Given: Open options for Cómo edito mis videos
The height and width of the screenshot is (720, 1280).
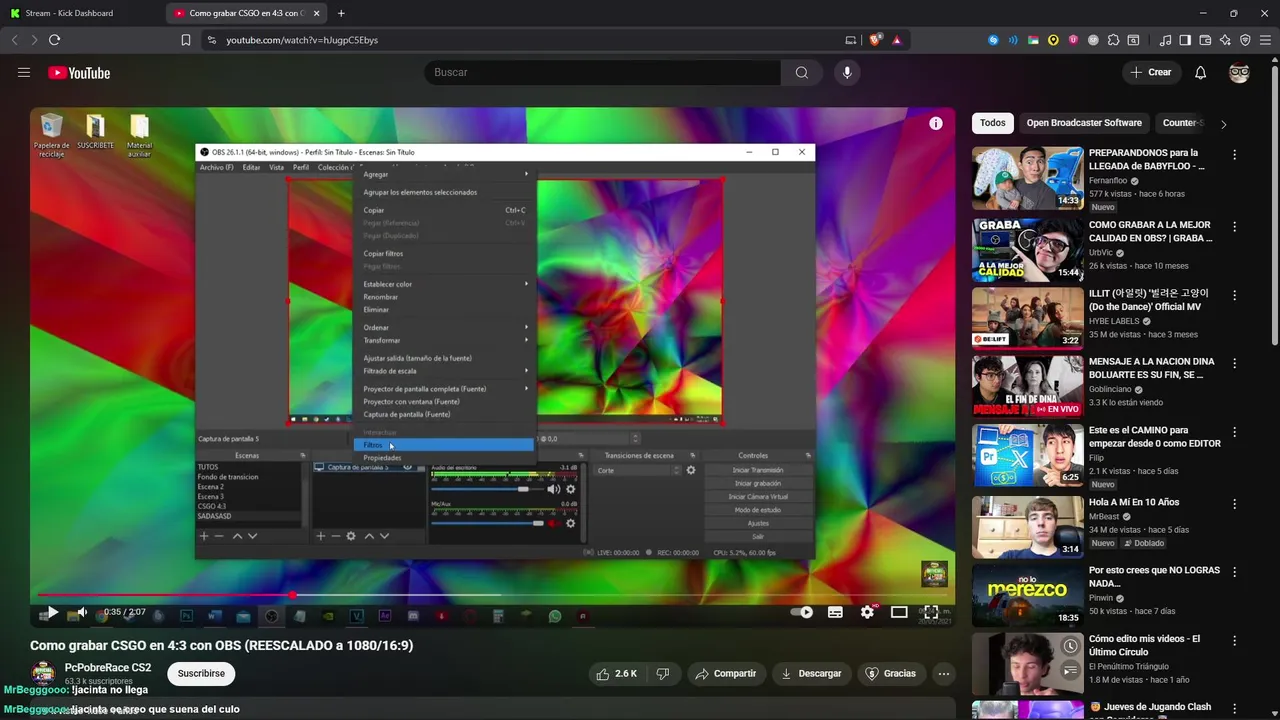Looking at the screenshot, I should point(1234,640).
